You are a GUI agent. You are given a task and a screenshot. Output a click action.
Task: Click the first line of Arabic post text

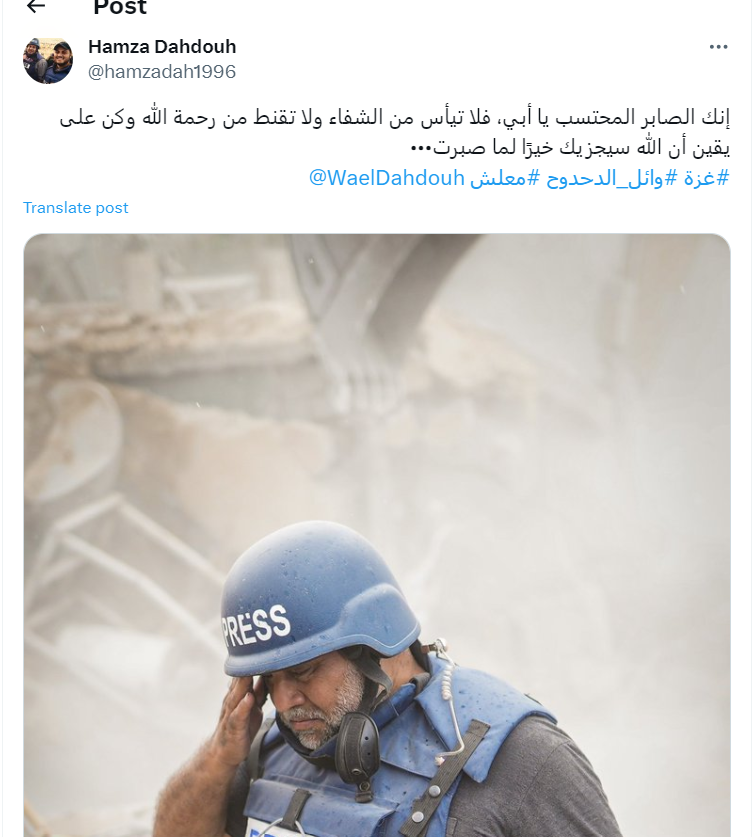point(395,117)
